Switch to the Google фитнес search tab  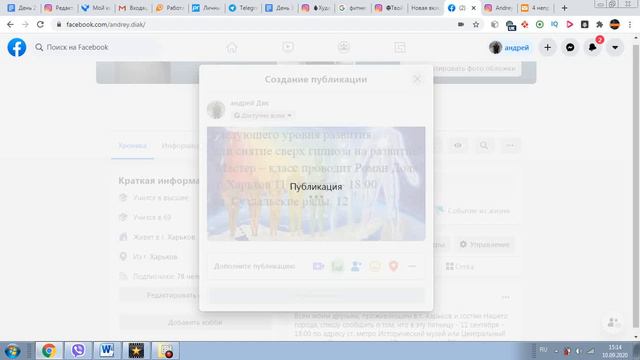tap(353, 8)
